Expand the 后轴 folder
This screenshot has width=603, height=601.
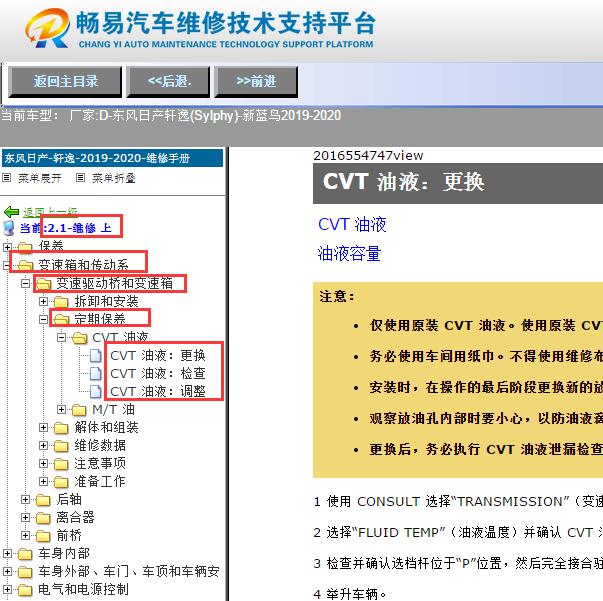pos(25,499)
